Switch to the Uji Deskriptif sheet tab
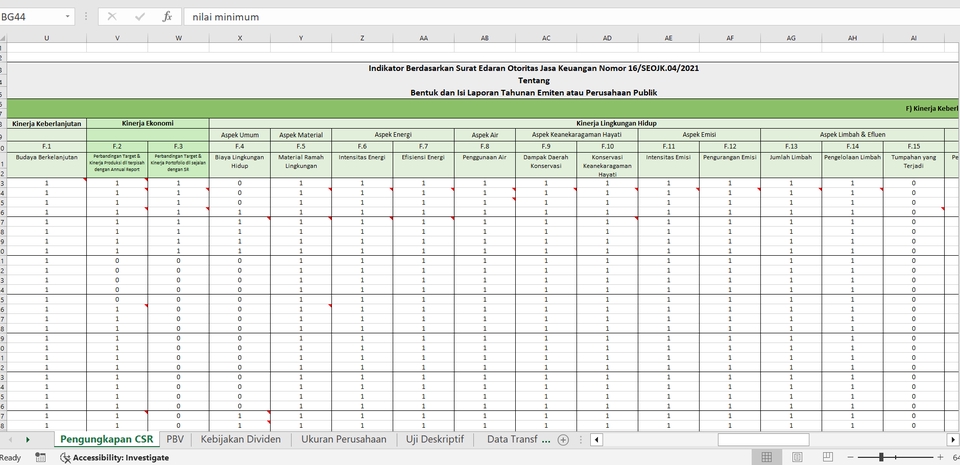 click(435, 439)
